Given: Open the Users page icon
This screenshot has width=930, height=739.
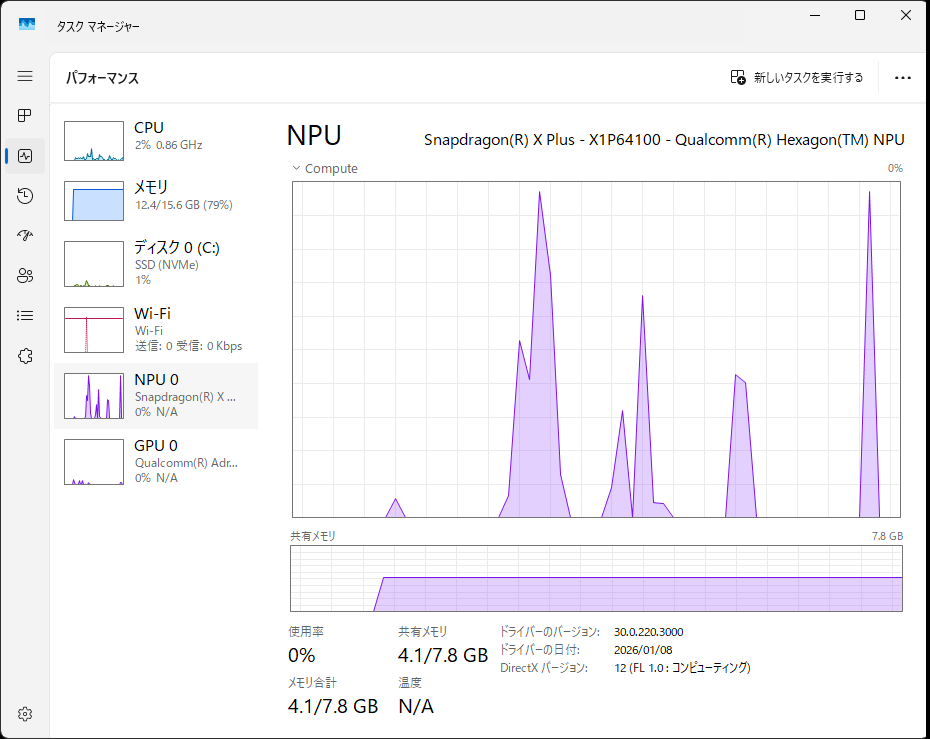Looking at the screenshot, I should tap(25, 276).
